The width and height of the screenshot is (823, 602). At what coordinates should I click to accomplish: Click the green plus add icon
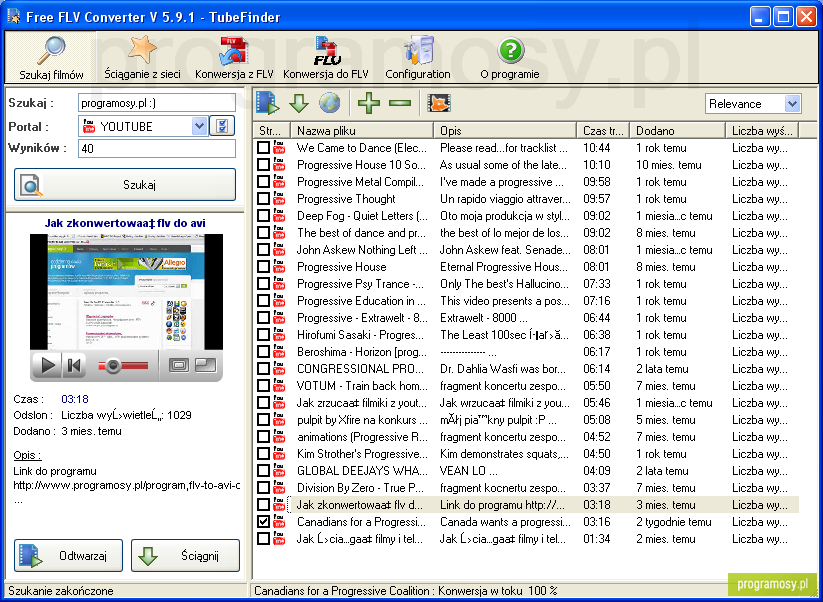tap(368, 103)
